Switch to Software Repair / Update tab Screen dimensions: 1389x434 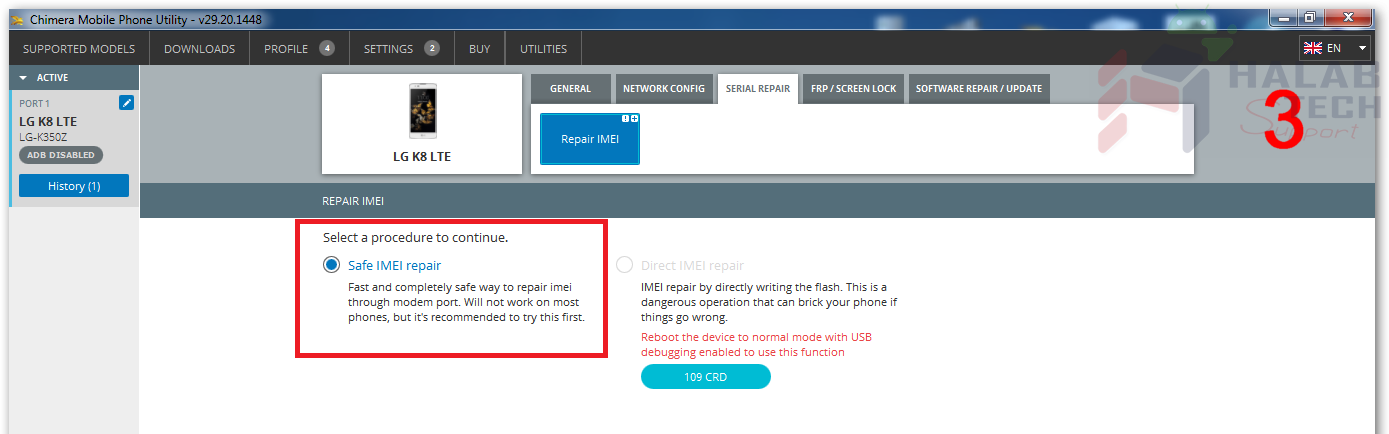click(x=979, y=89)
